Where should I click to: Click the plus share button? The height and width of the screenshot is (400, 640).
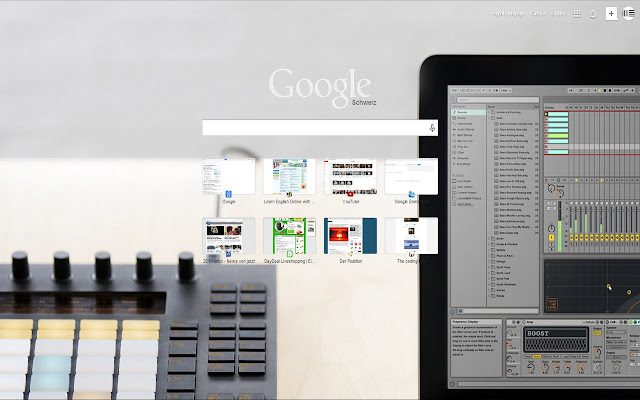tap(611, 13)
